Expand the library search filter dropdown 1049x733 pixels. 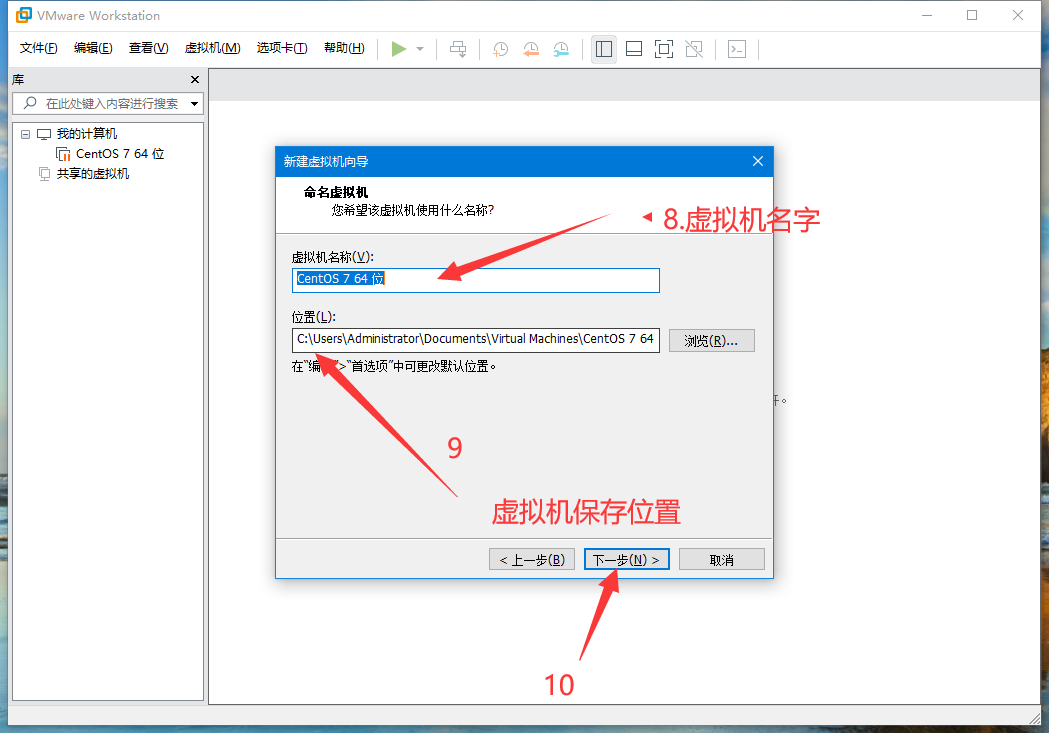point(194,103)
